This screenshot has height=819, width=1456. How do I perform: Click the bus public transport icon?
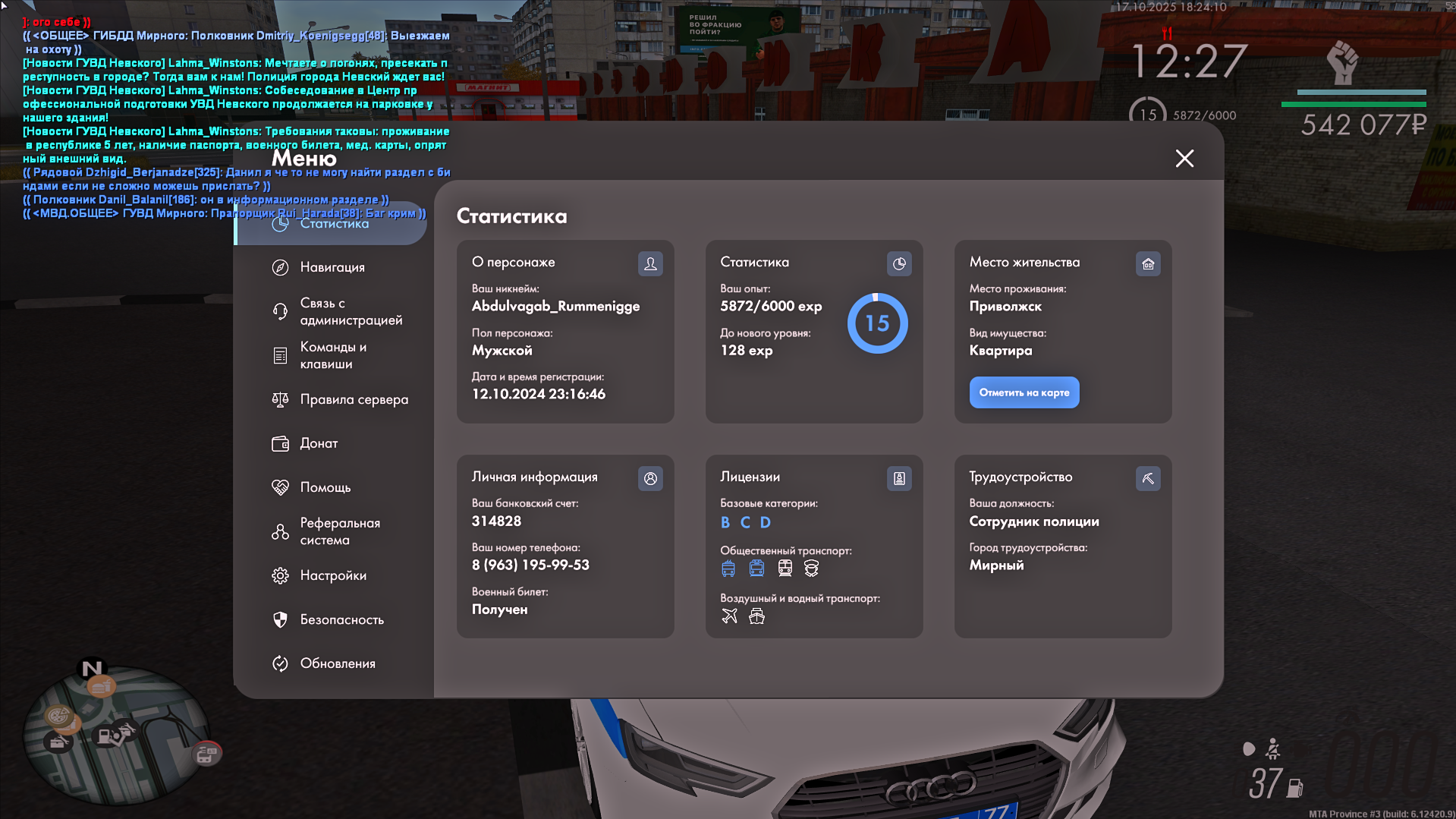pos(728,568)
